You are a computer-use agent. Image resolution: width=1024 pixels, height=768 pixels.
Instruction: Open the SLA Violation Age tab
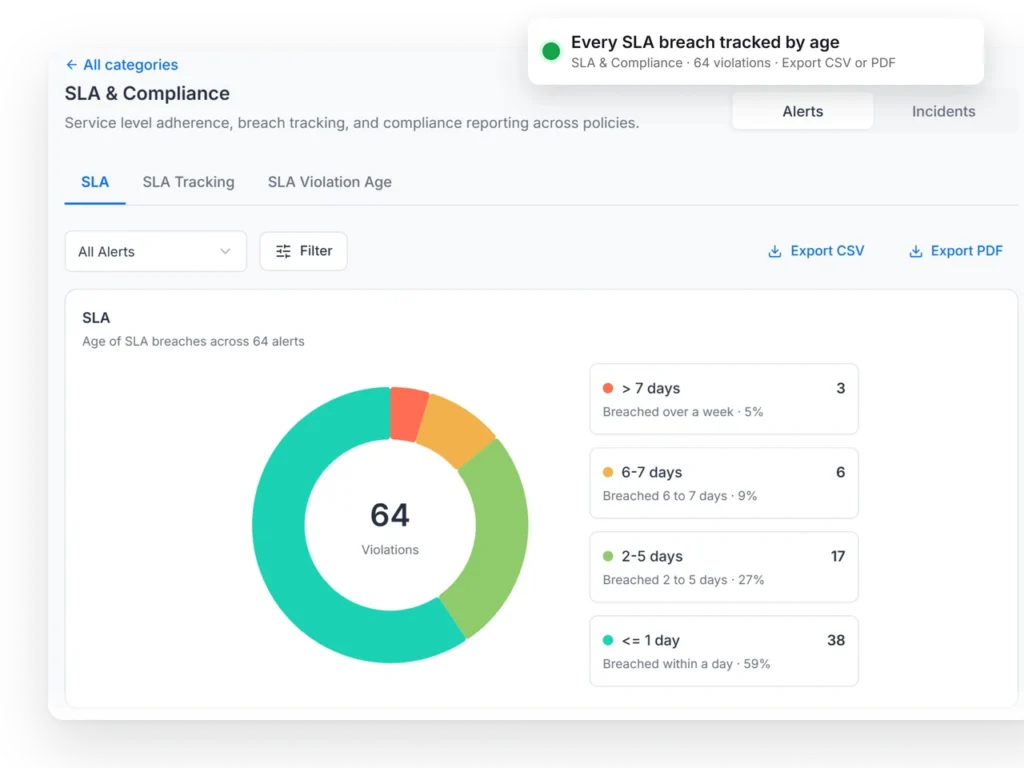coord(330,182)
